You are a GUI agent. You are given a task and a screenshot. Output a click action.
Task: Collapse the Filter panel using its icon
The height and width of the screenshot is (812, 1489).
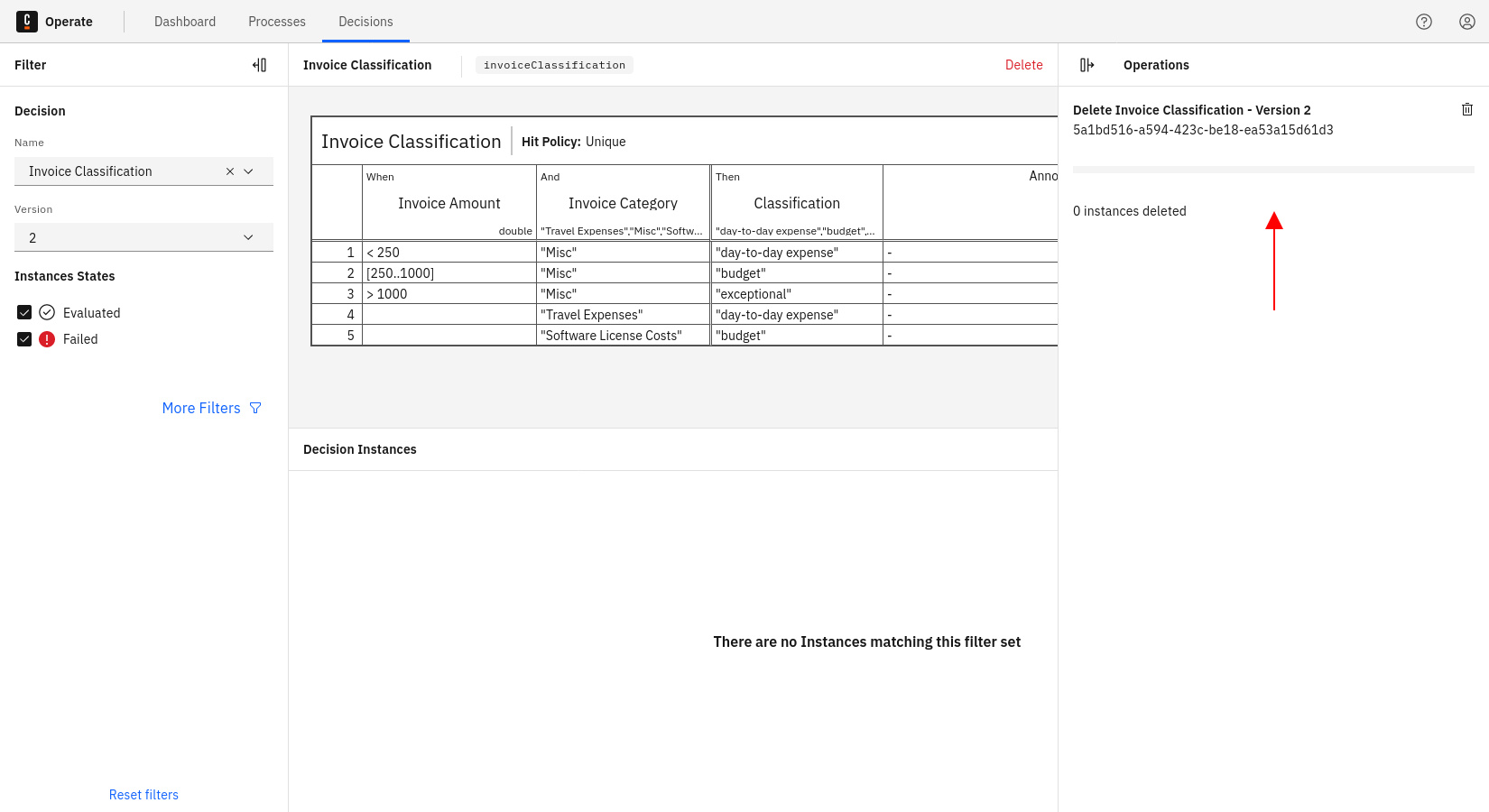coord(260,64)
